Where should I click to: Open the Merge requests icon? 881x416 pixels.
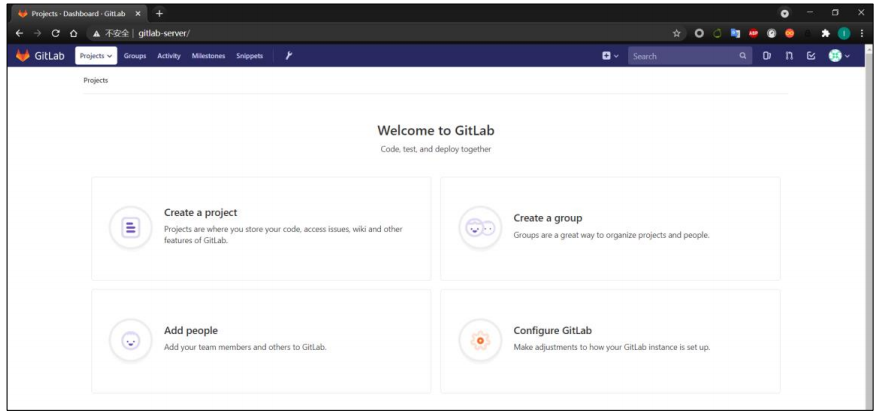pos(789,56)
